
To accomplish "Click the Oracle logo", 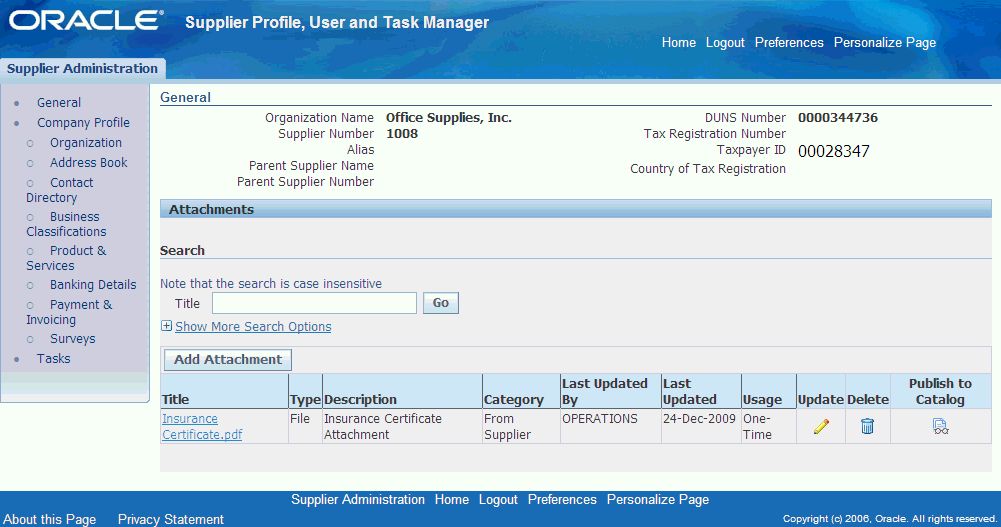I will tap(86, 21).
